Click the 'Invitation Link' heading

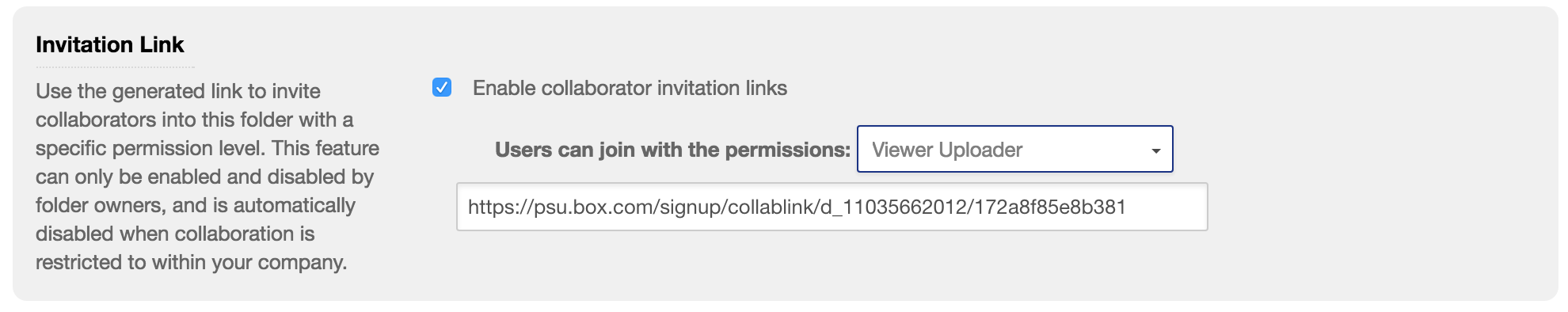point(109,44)
